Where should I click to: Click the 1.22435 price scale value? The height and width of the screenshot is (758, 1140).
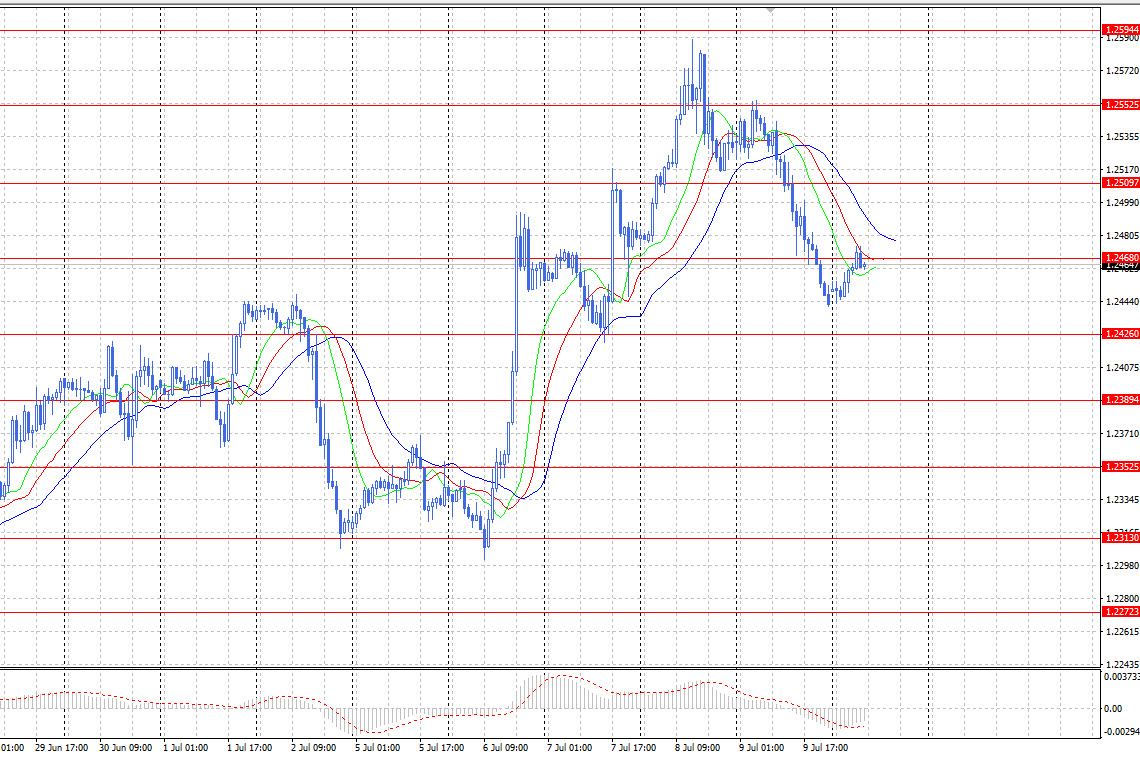point(1122,664)
